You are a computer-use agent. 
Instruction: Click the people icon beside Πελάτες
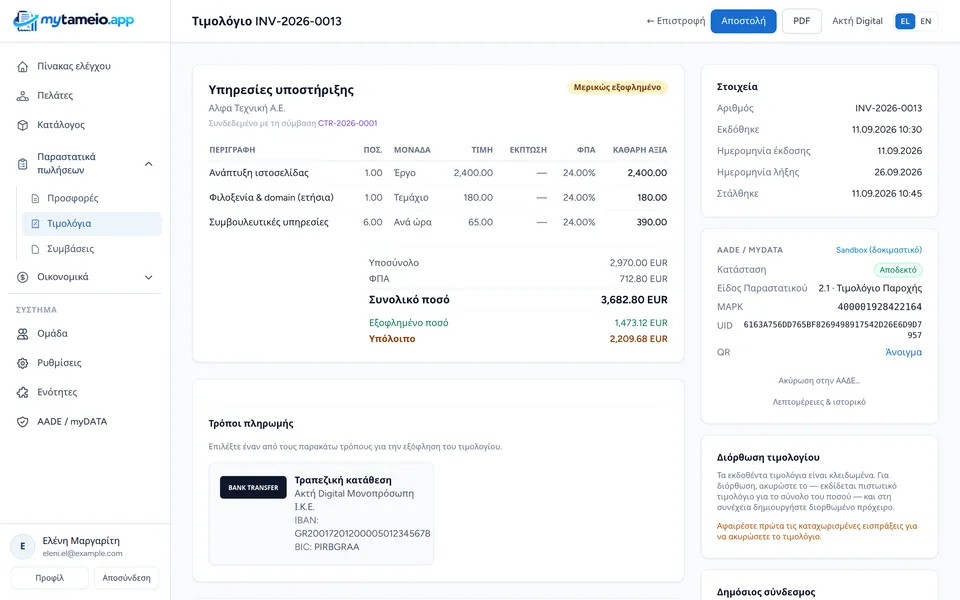(23, 96)
